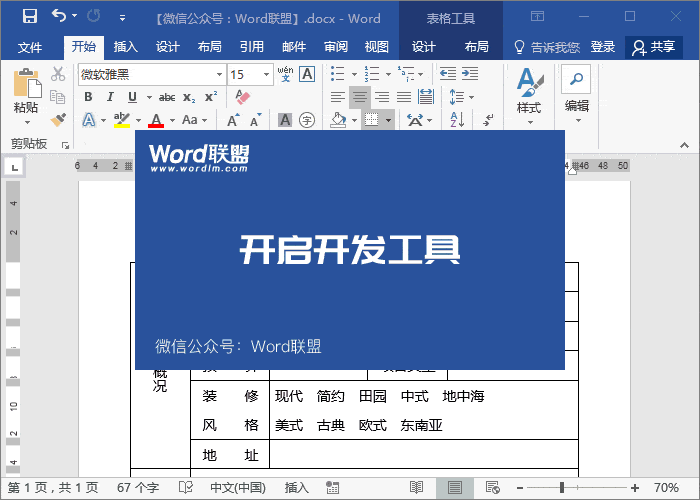This screenshot has width=700, height=500.
Task: Open the 邮件 ribbon tab
Action: (294, 46)
